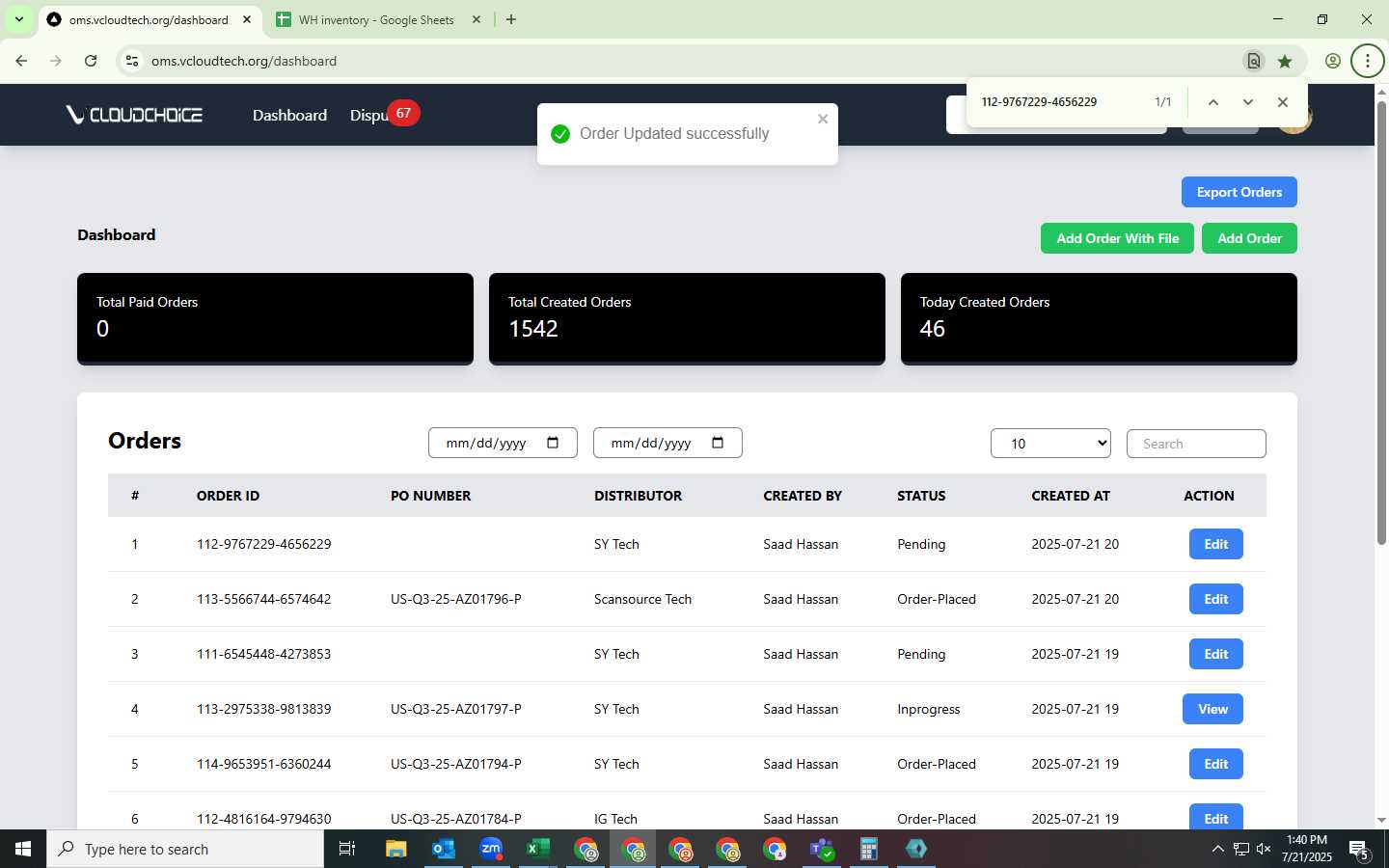Screen dimensions: 1389x868
Task: Open the Dashboard nav item
Action: pyautogui.click(x=289, y=115)
